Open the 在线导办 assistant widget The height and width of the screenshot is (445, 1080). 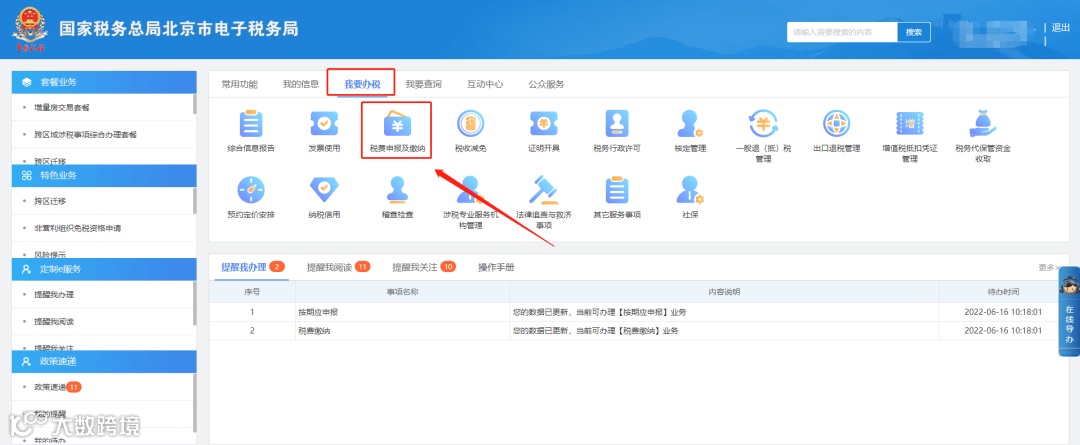pyautogui.click(x=1069, y=311)
